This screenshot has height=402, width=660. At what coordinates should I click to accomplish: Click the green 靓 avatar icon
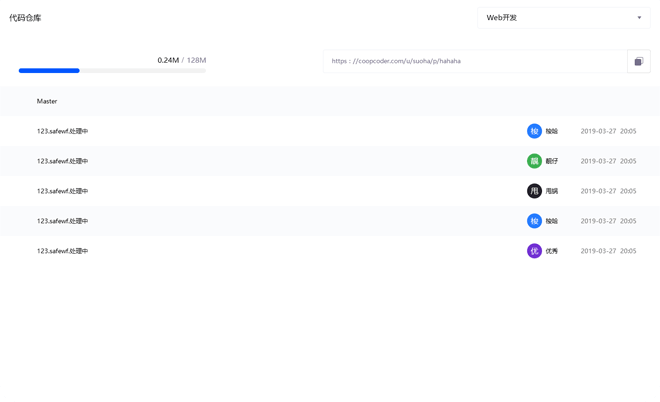(534, 161)
